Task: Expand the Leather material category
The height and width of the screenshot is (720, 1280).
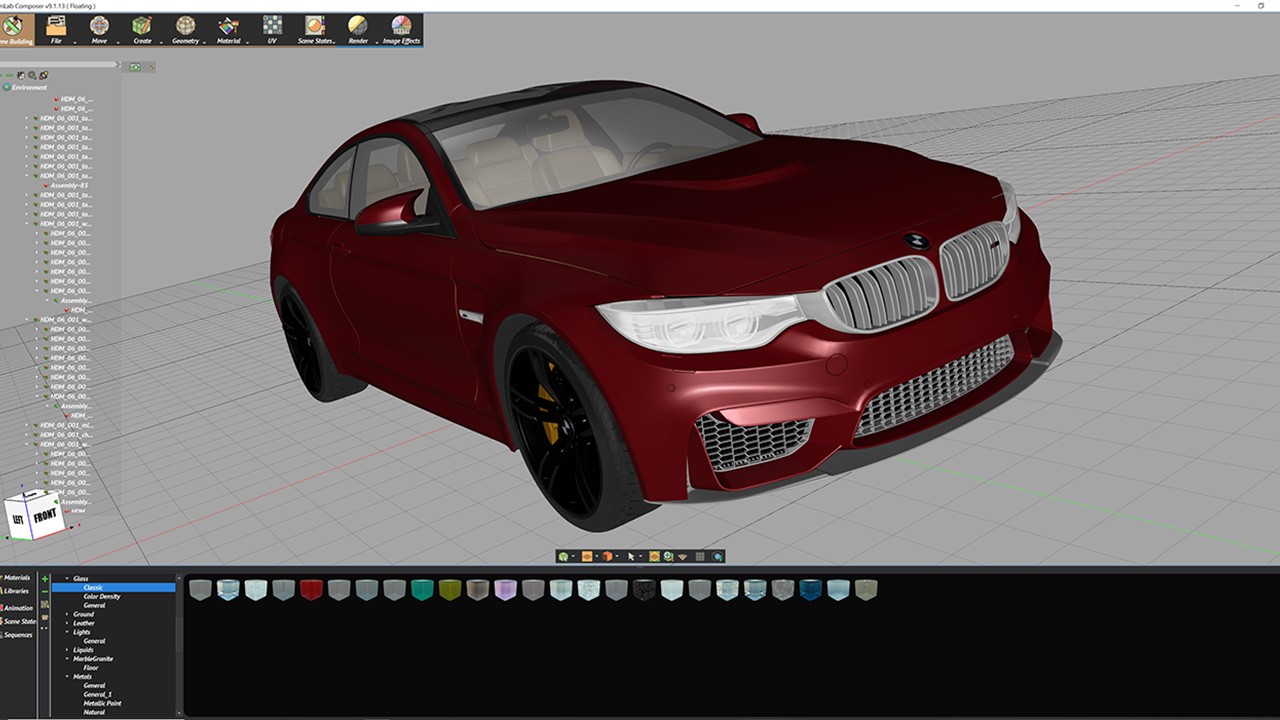Action: [x=68, y=623]
